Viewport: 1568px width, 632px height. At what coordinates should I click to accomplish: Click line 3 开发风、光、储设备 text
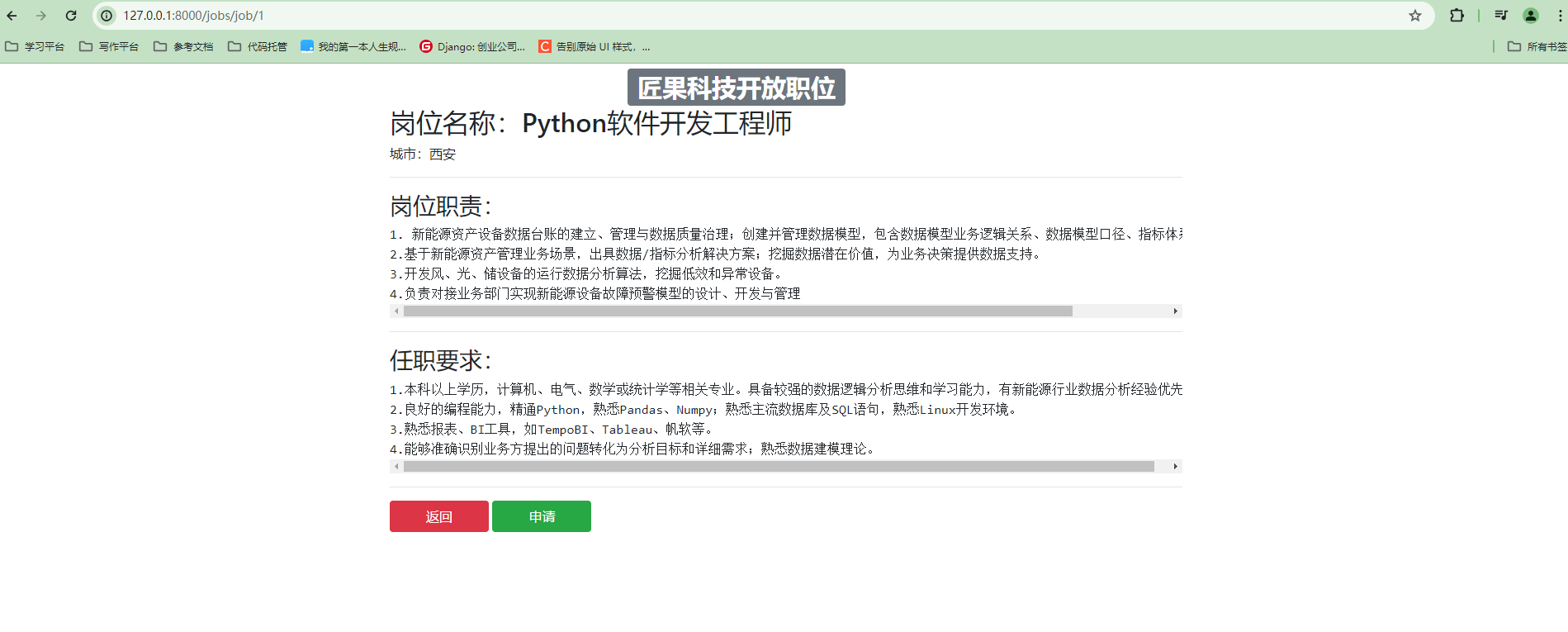click(585, 274)
